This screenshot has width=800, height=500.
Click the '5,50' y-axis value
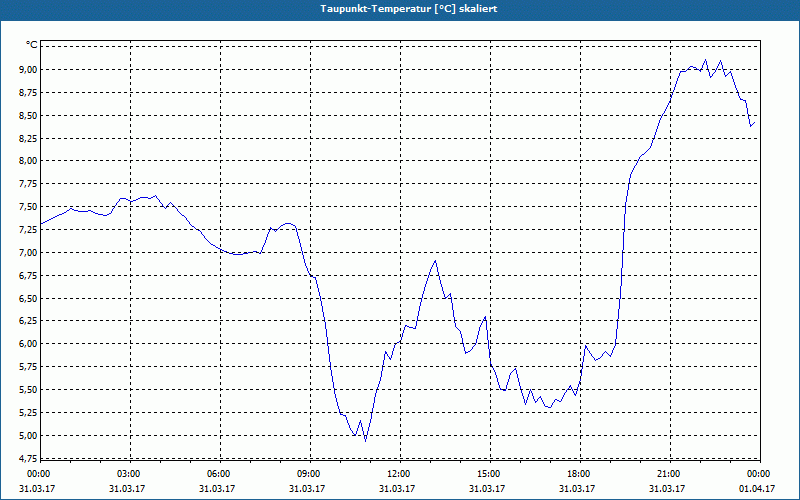[28, 390]
